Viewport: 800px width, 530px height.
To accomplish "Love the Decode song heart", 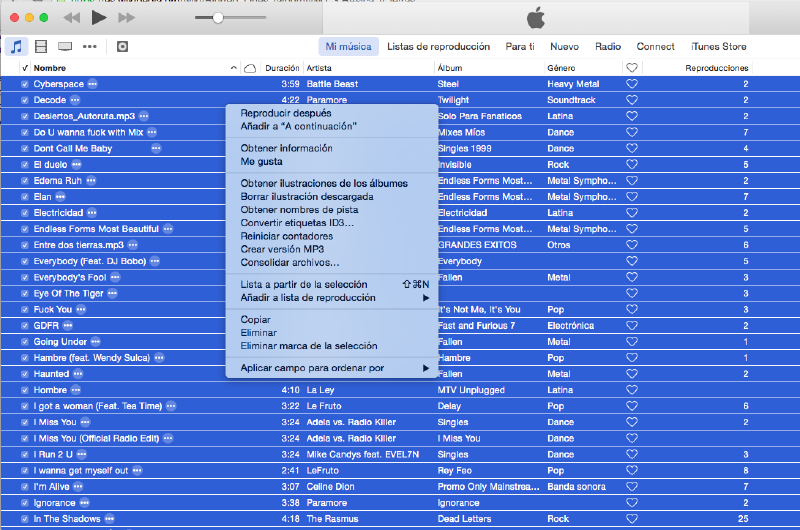I will tap(632, 100).
